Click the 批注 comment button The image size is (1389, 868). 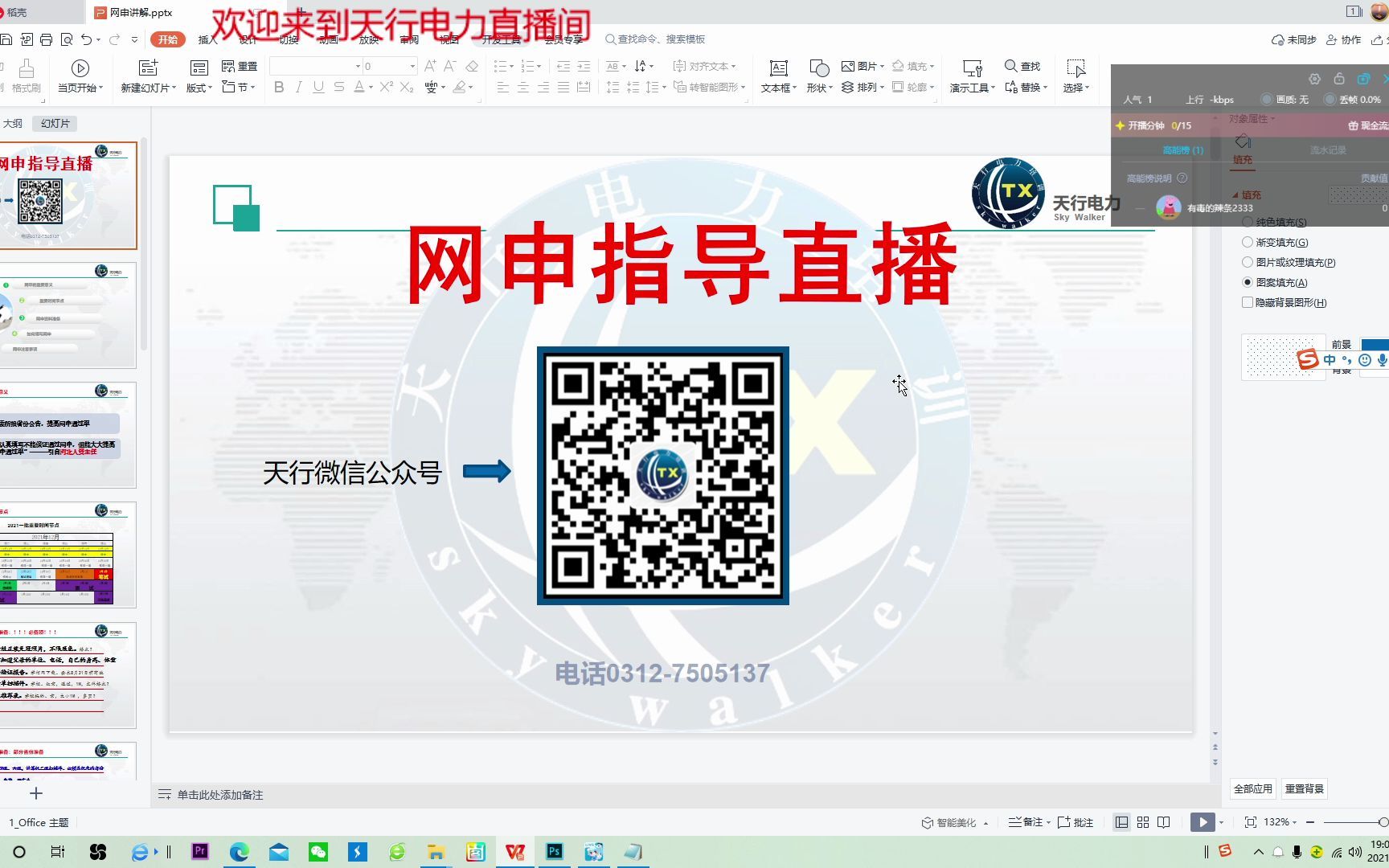1076,822
